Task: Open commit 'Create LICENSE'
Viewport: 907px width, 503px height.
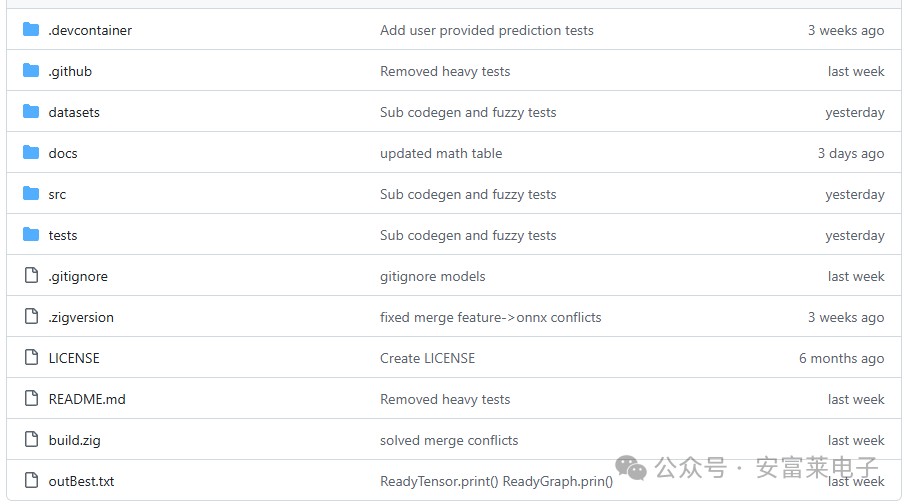Action: pyautogui.click(x=427, y=358)
